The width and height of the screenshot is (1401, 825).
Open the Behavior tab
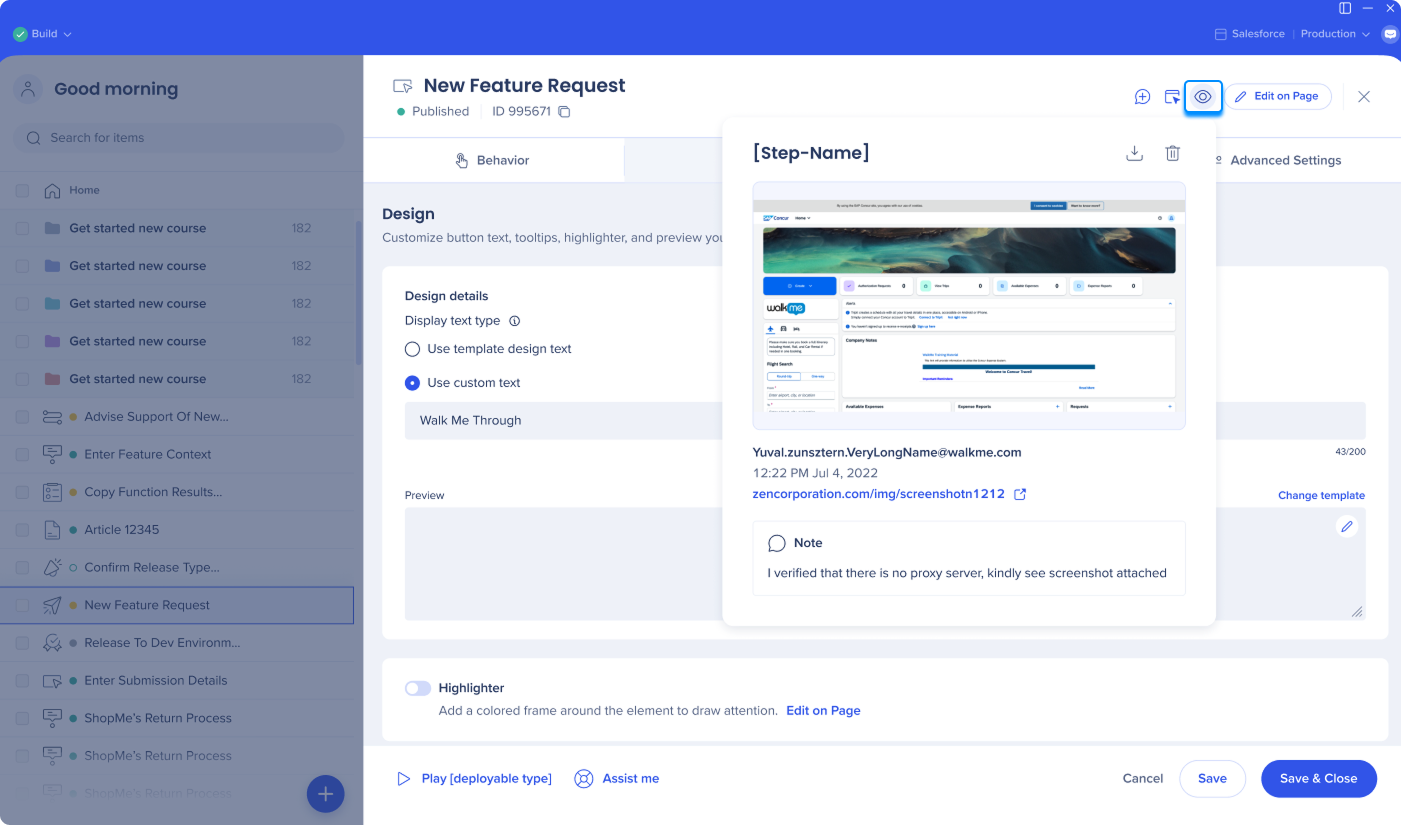tap(493, 160)
